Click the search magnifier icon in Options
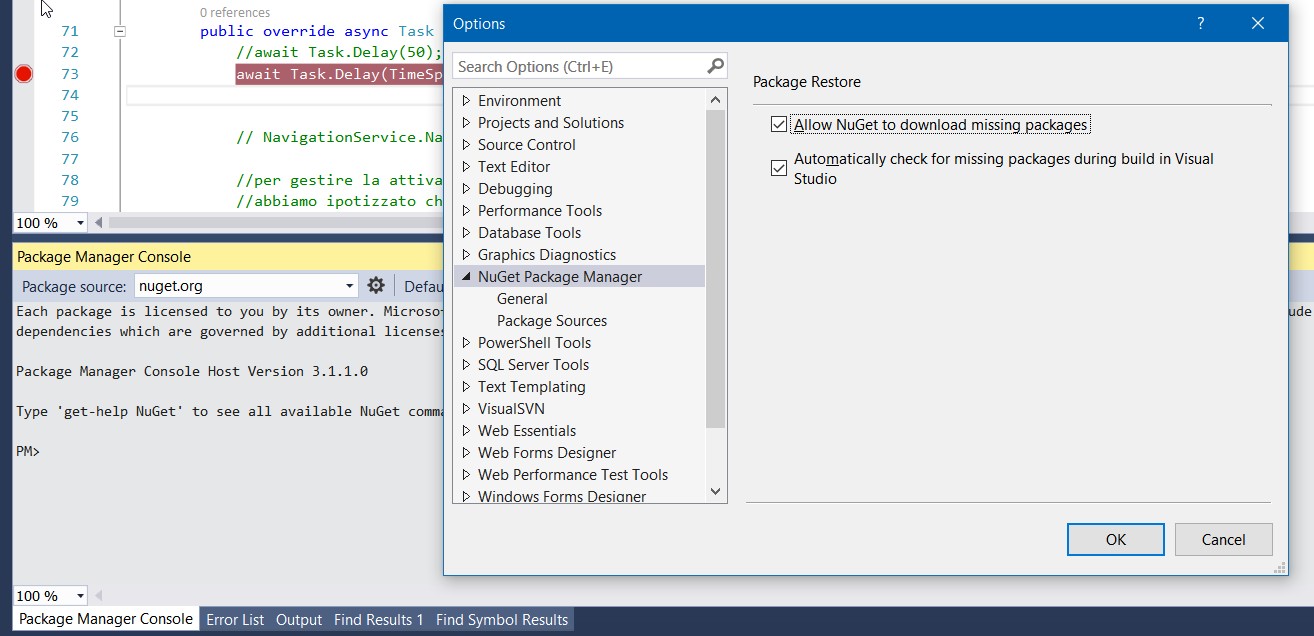Screen dimensions: 1314x636 715,67
